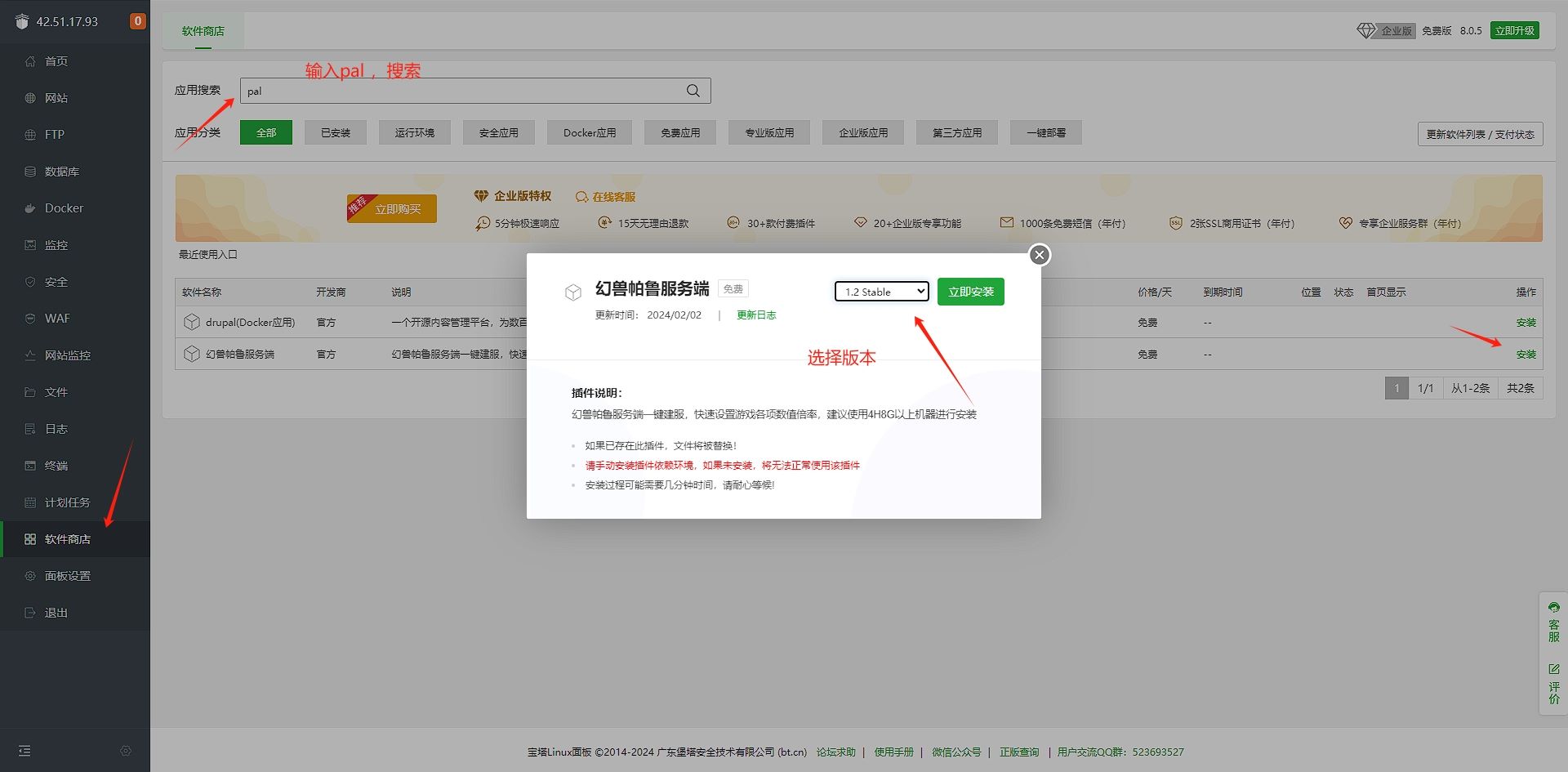Collapse the sidebar with bottom menu icon
This screenshot has height=772, width=1568.
coord(24,751)
